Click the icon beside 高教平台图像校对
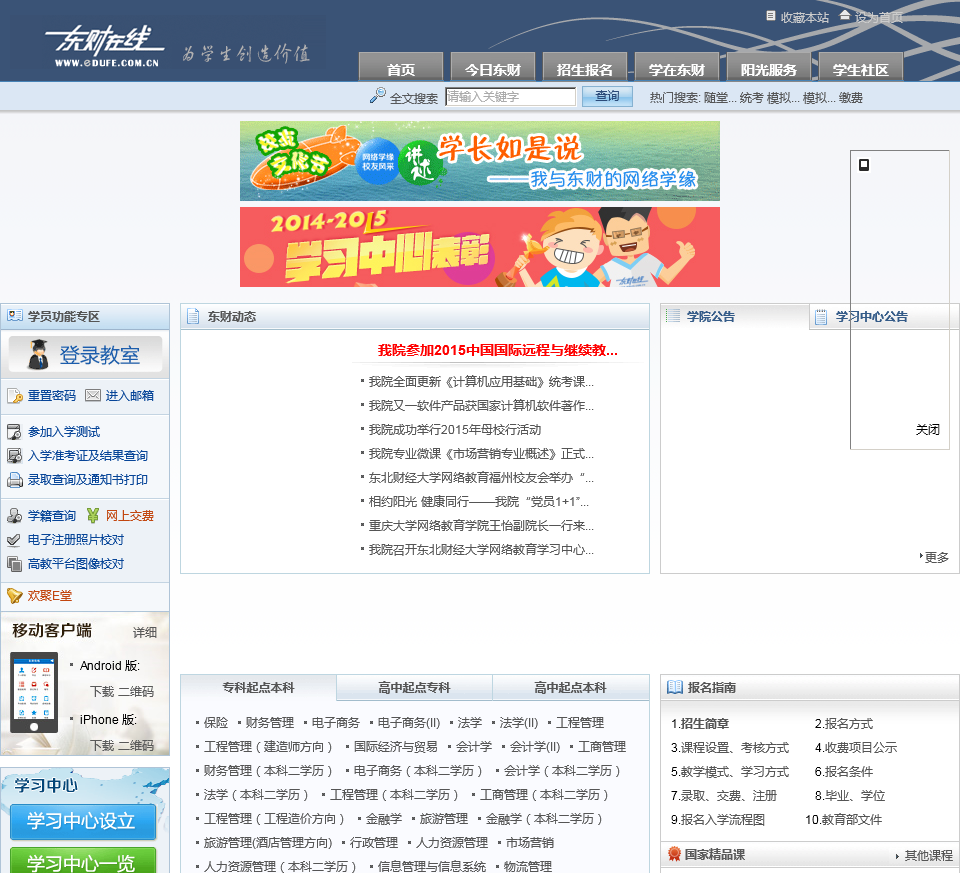Screen dimensions: 960x873 pyautogui.click(x=13, y=564)
